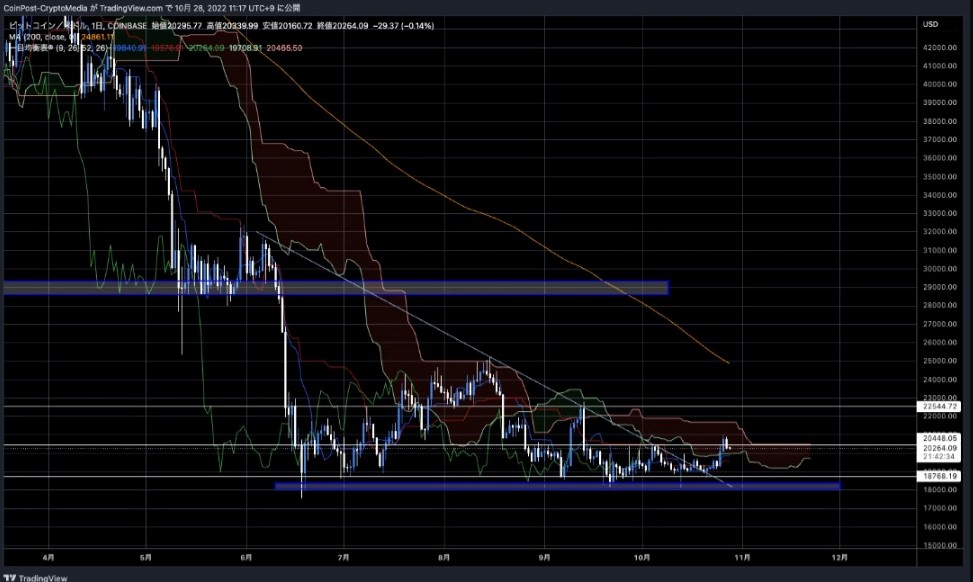Click the 32000.00 price axis label
973x582 pixels.
pos(940,231)
